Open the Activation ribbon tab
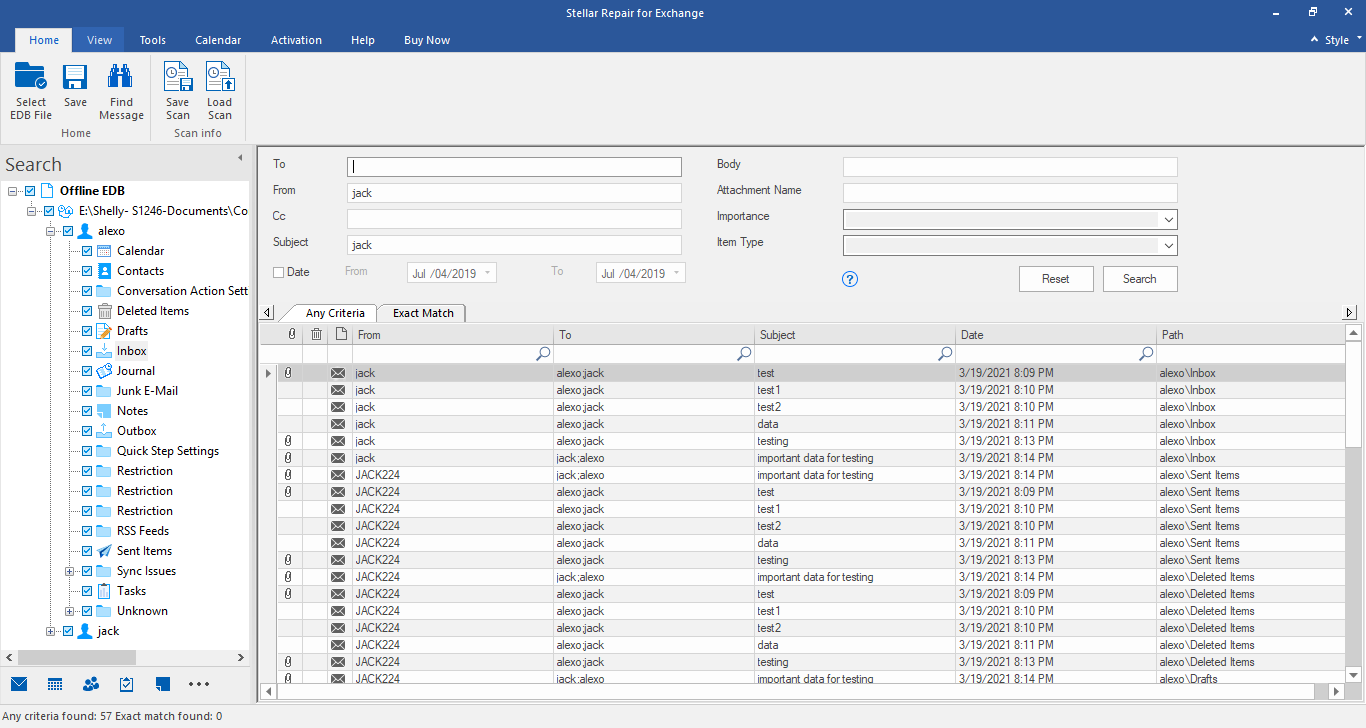The height and width of the screenshot is (728, 1366). click(296, 40)
